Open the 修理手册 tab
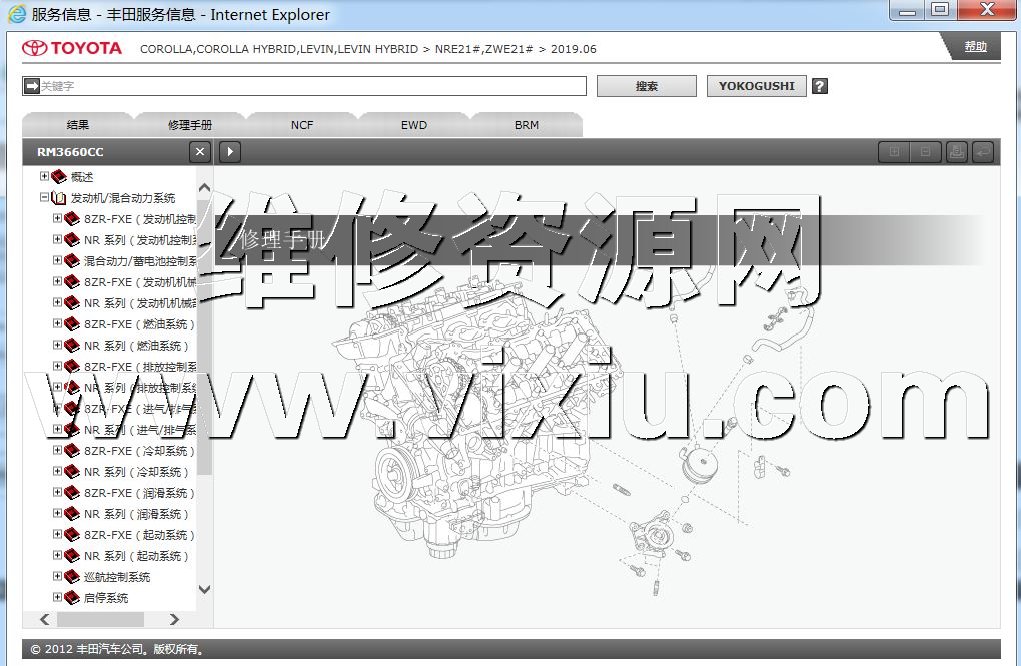1021x666 pixels. click(190, 125)
